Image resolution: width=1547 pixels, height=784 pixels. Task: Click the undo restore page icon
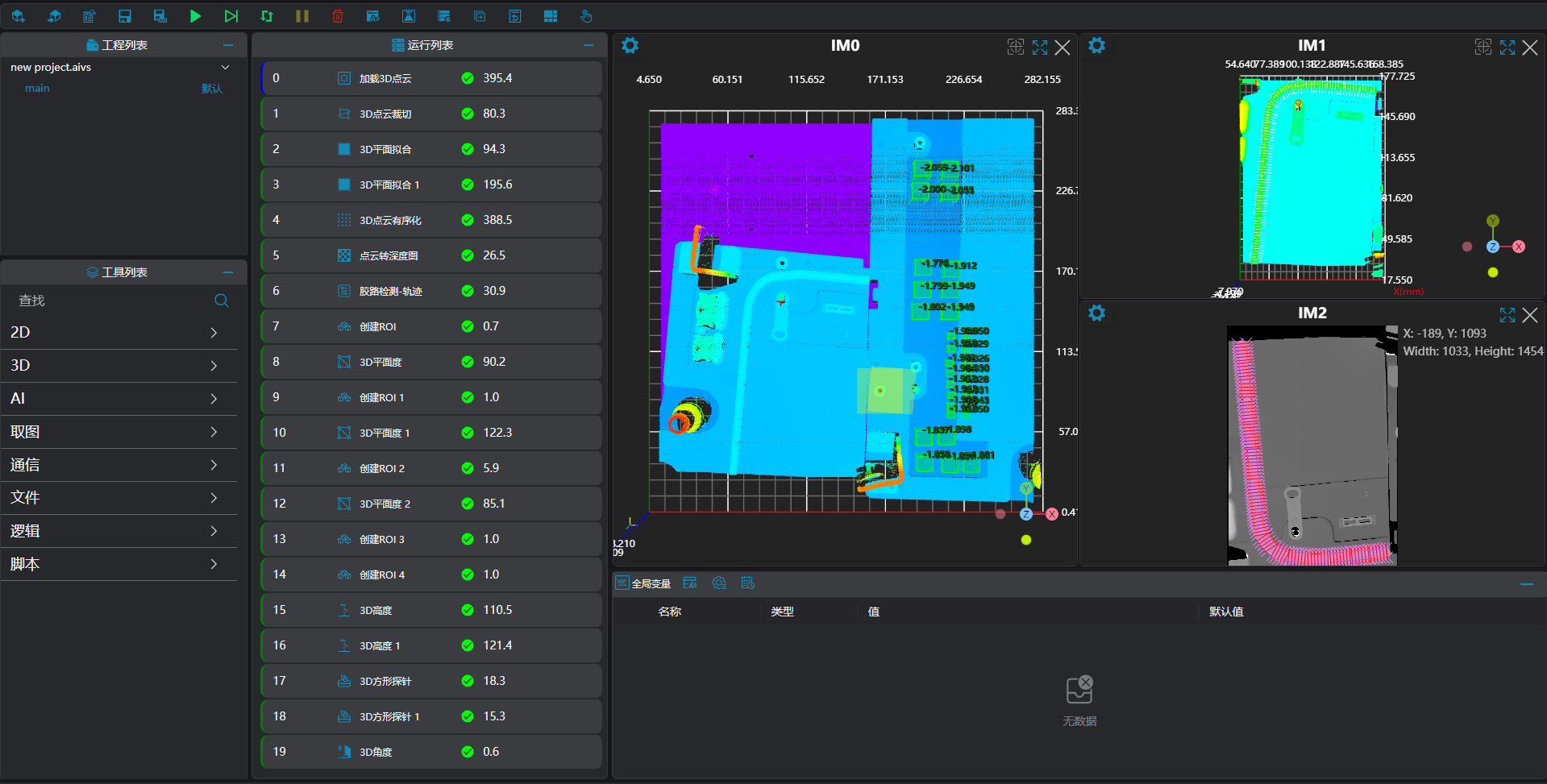(515, 16)
